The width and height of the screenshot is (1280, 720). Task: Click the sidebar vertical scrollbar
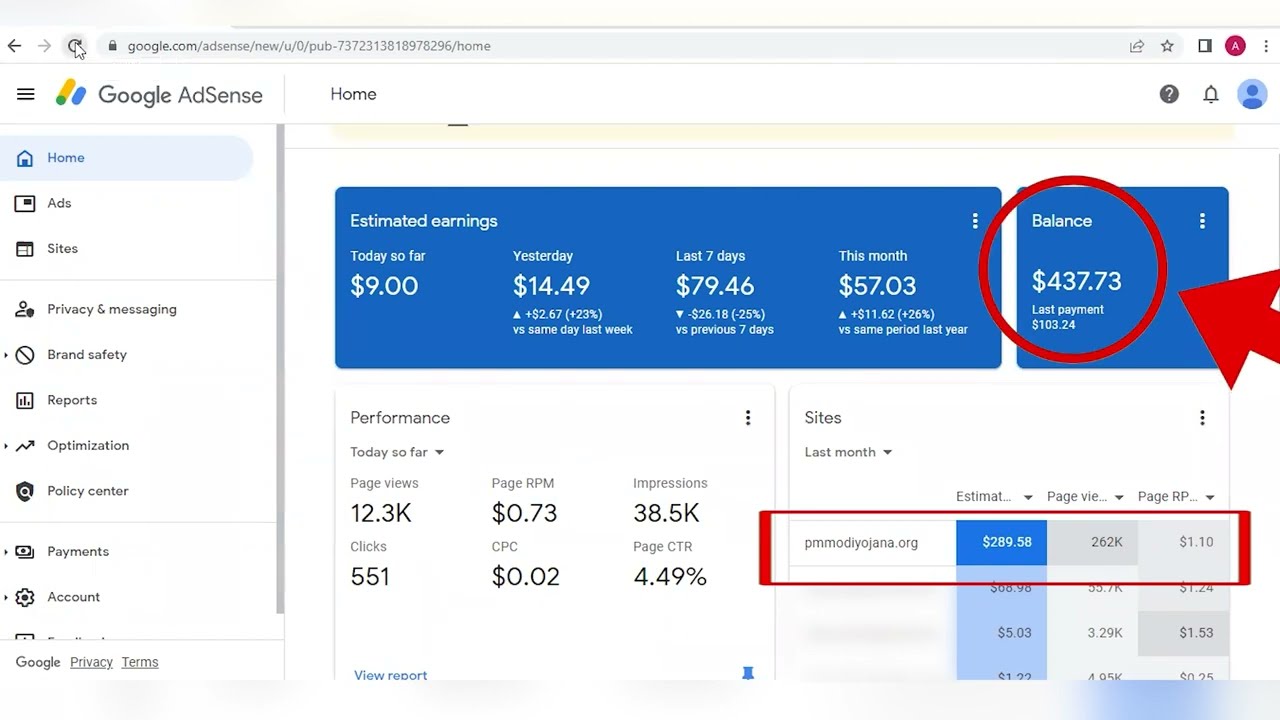(280, 368)
